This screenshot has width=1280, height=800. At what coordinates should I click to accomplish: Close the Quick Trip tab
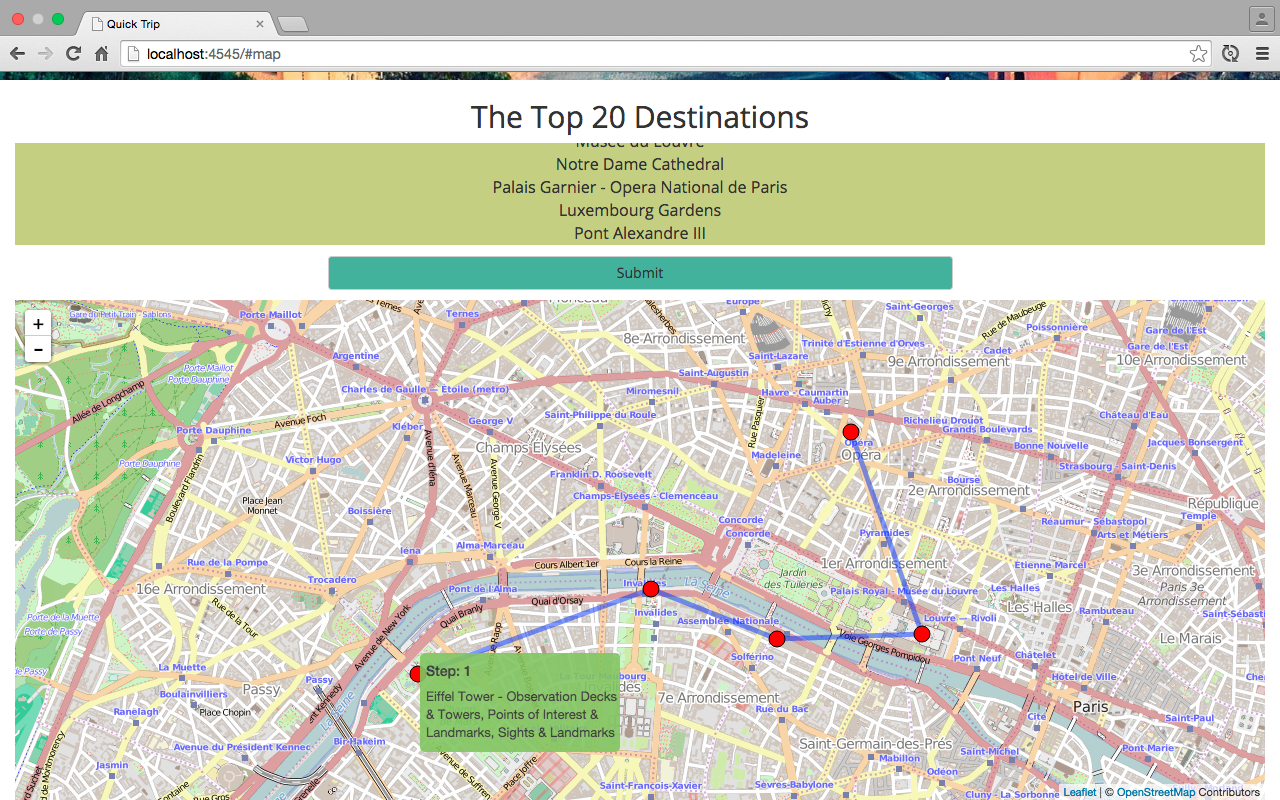[260, 24]
